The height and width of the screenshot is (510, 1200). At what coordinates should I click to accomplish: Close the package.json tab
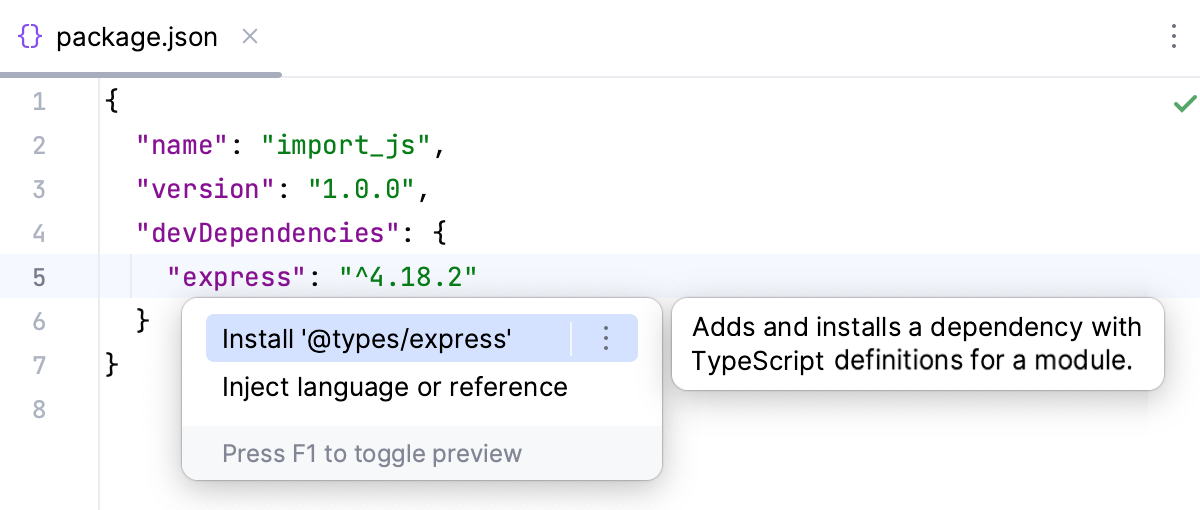(251, 37)
